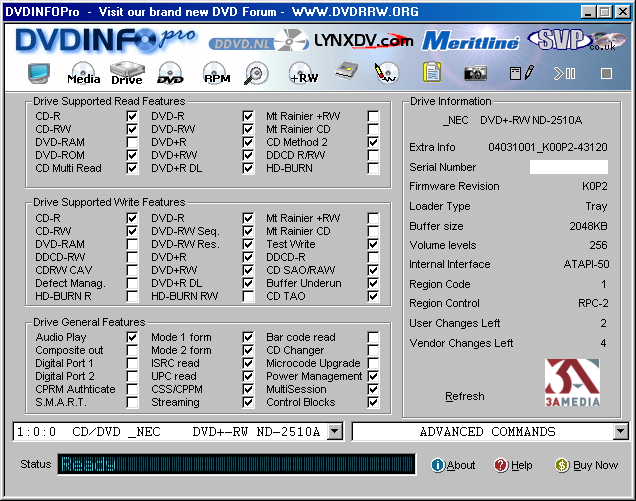Expand the ADVANCED COMMANDS dropdown arrow
The height and width of the screenshot is (501, 636).
(621, 431)
